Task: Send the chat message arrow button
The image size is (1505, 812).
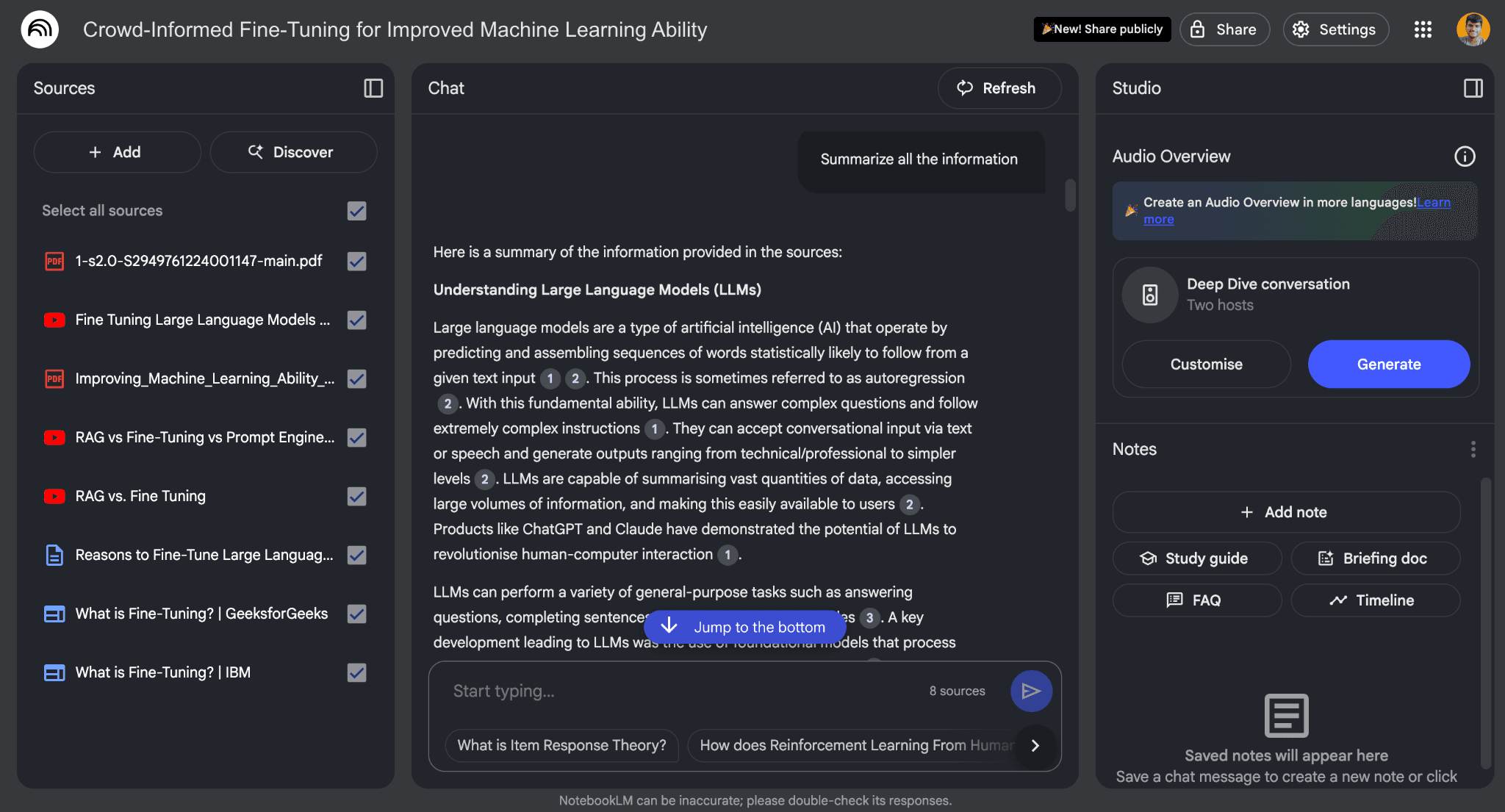Action: 1031,691
